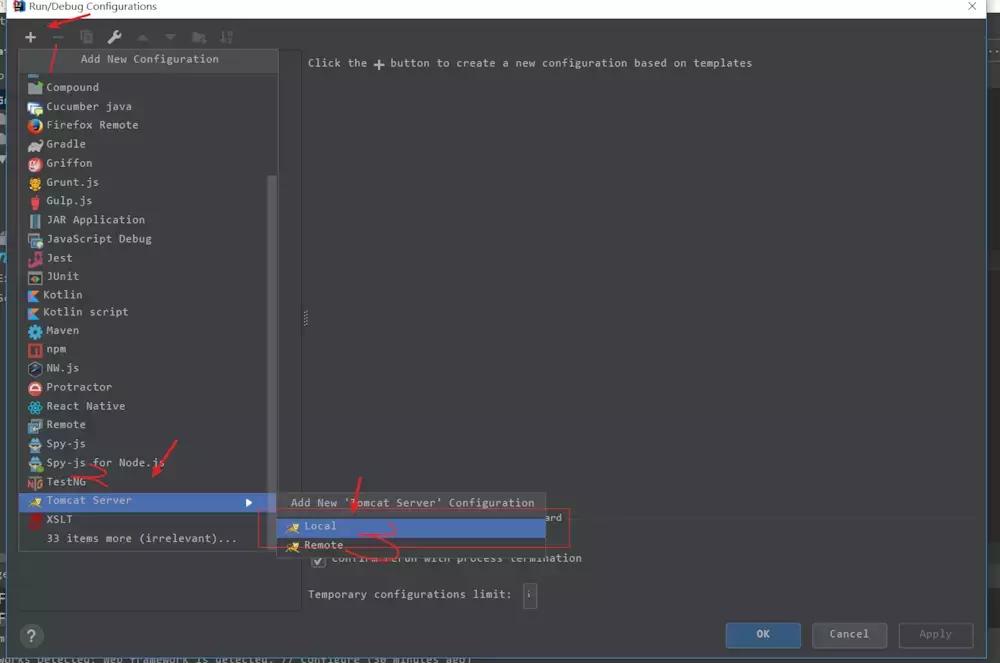Open help with question mark button
The image size is (1000, 663).
click(31, 636)
